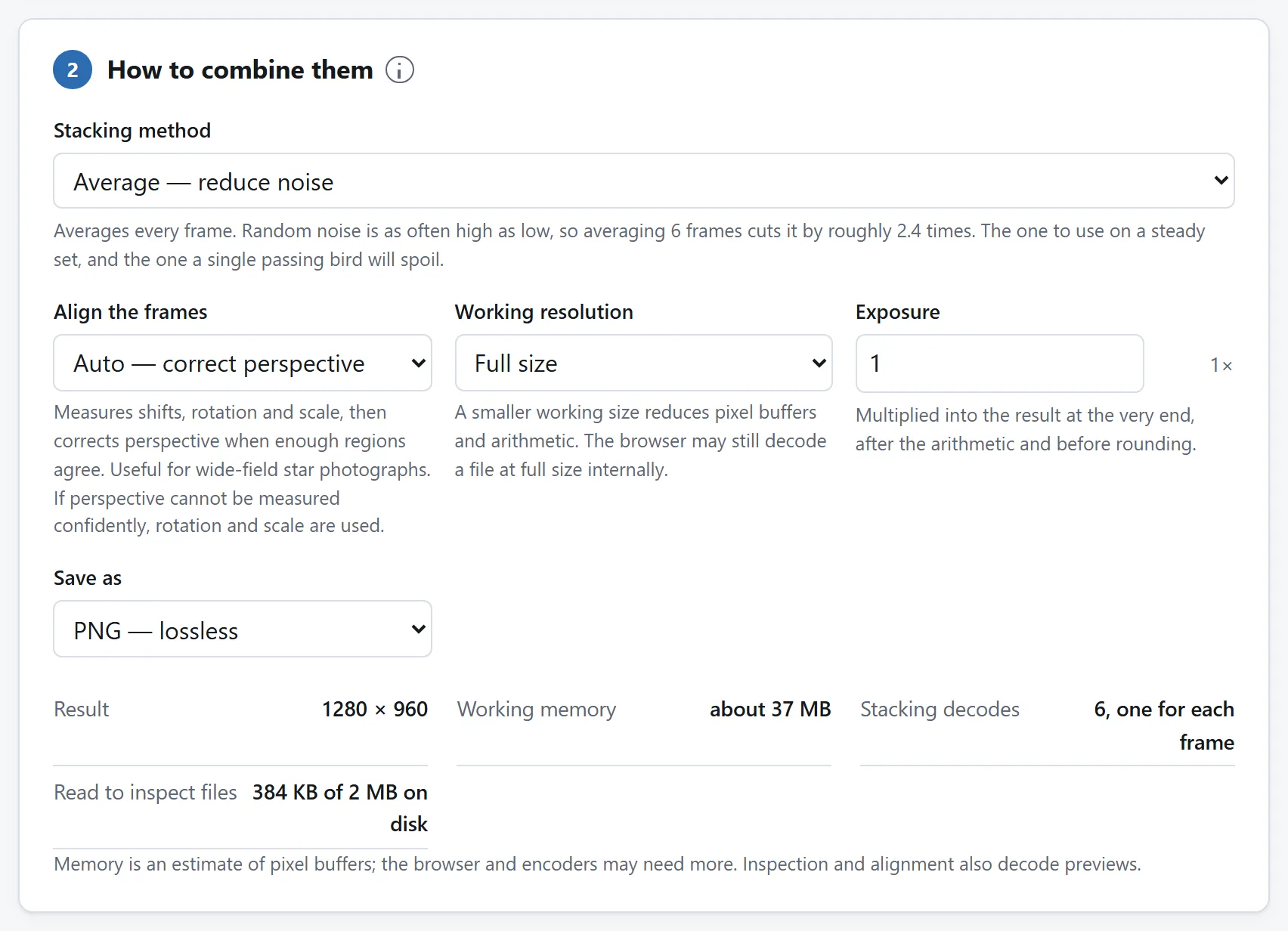This screenshot has width=1288, height=931.
Task: Click the 'Stacking method' label
Action: coord(132,131)
